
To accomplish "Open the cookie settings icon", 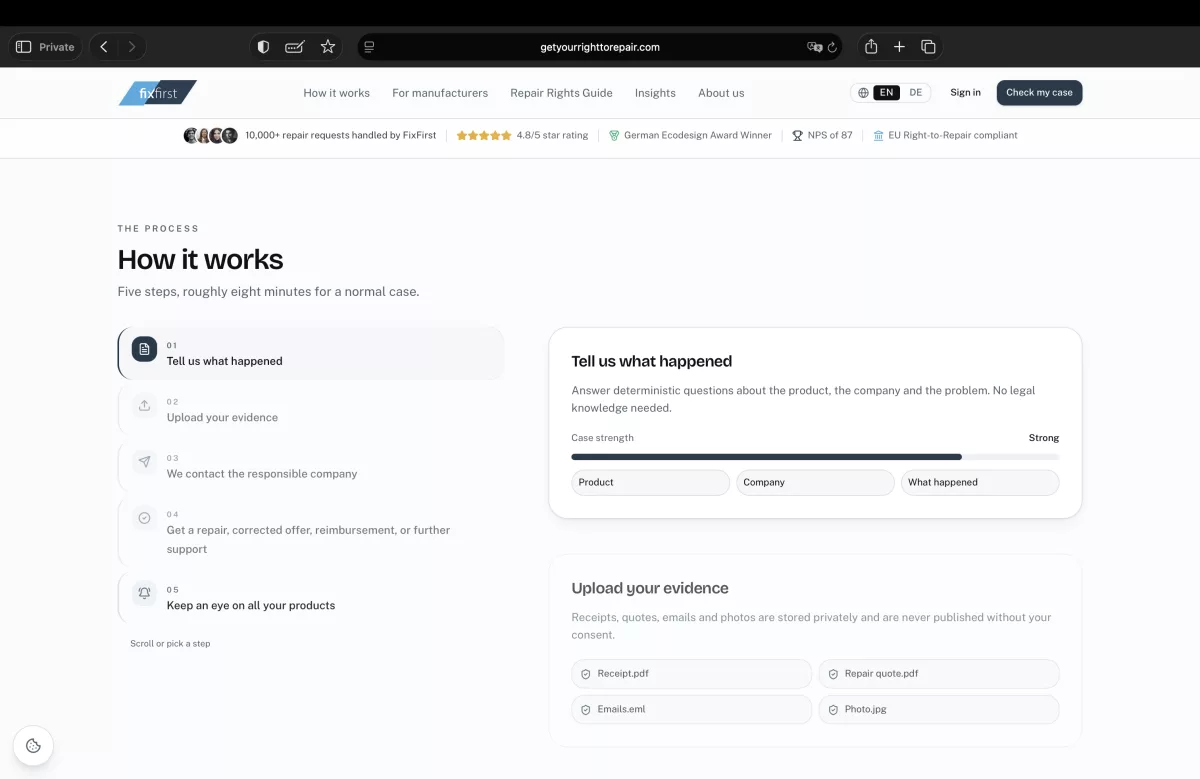I will [x=33, y=745].
